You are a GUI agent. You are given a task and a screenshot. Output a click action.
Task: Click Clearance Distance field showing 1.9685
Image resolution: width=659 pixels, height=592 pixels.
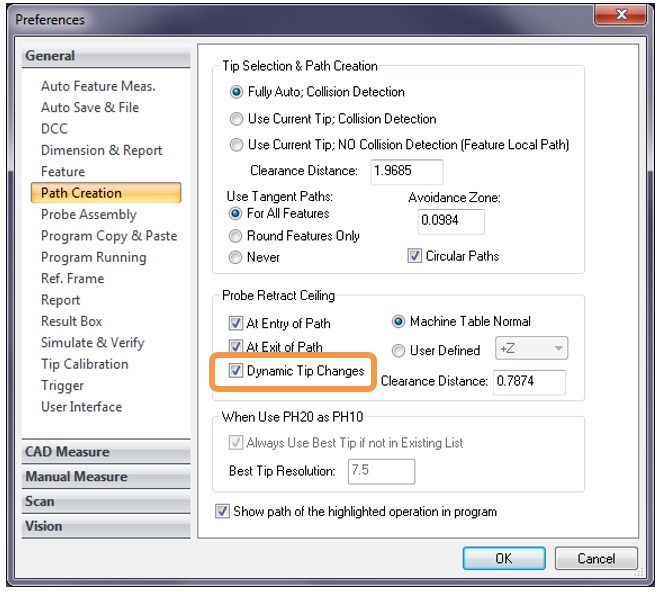point(406,171)
